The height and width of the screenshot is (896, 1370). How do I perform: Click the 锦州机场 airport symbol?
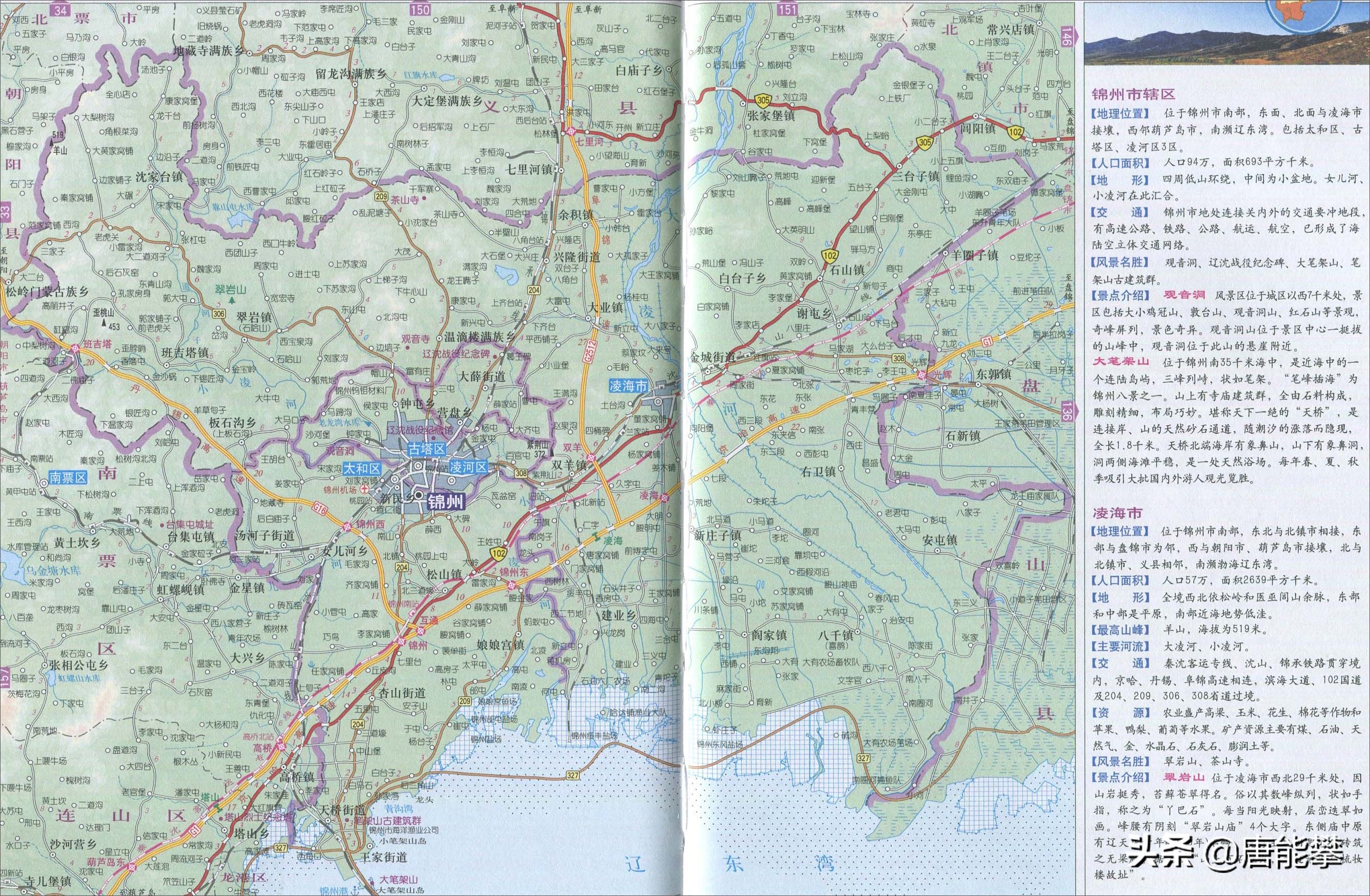[364, 489]
